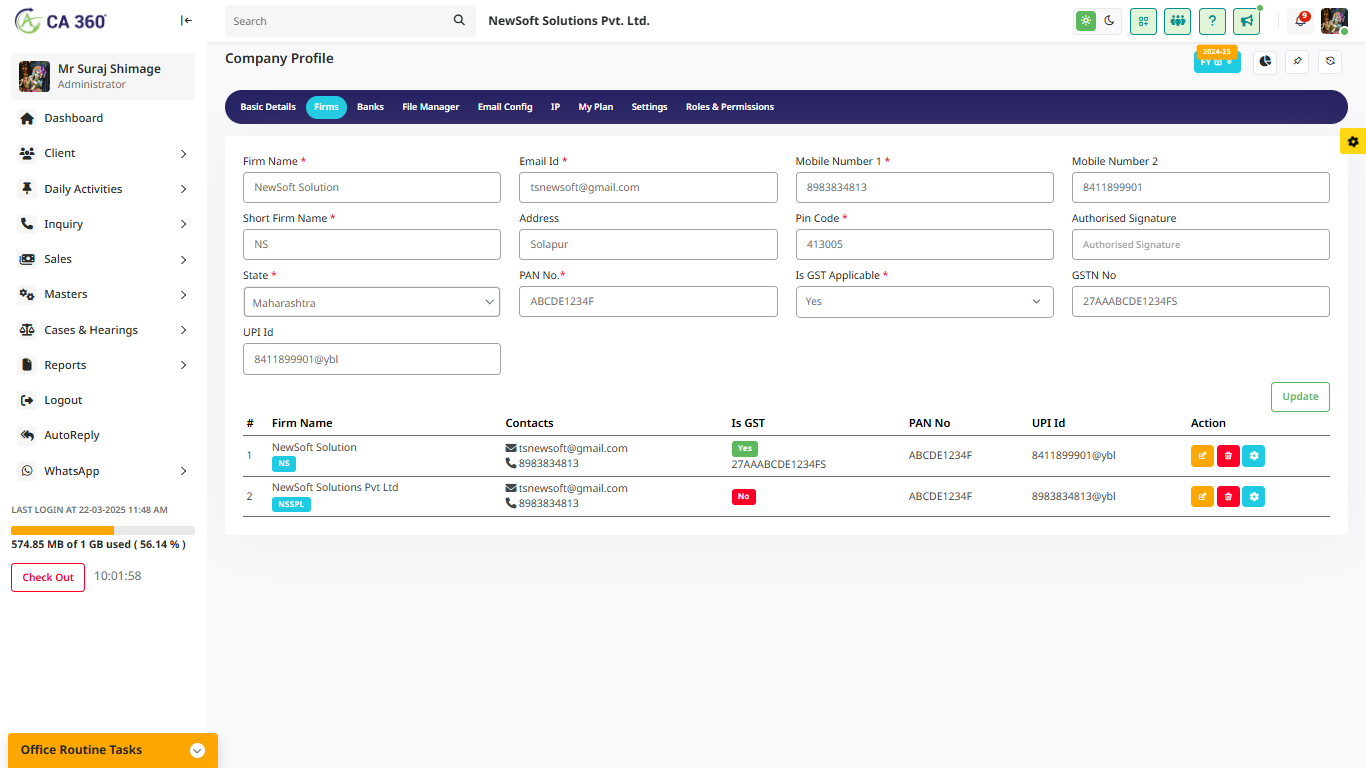Open the My Plan tab
1366x768 pixels.
(x=596, y=107)
